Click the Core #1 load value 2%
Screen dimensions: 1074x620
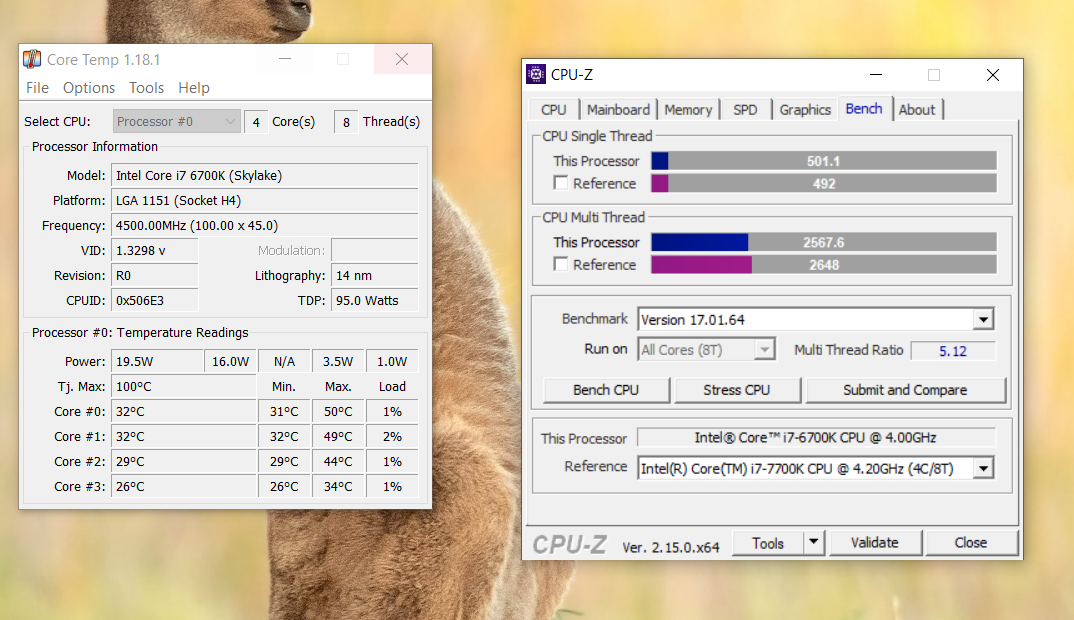(392, 436)
